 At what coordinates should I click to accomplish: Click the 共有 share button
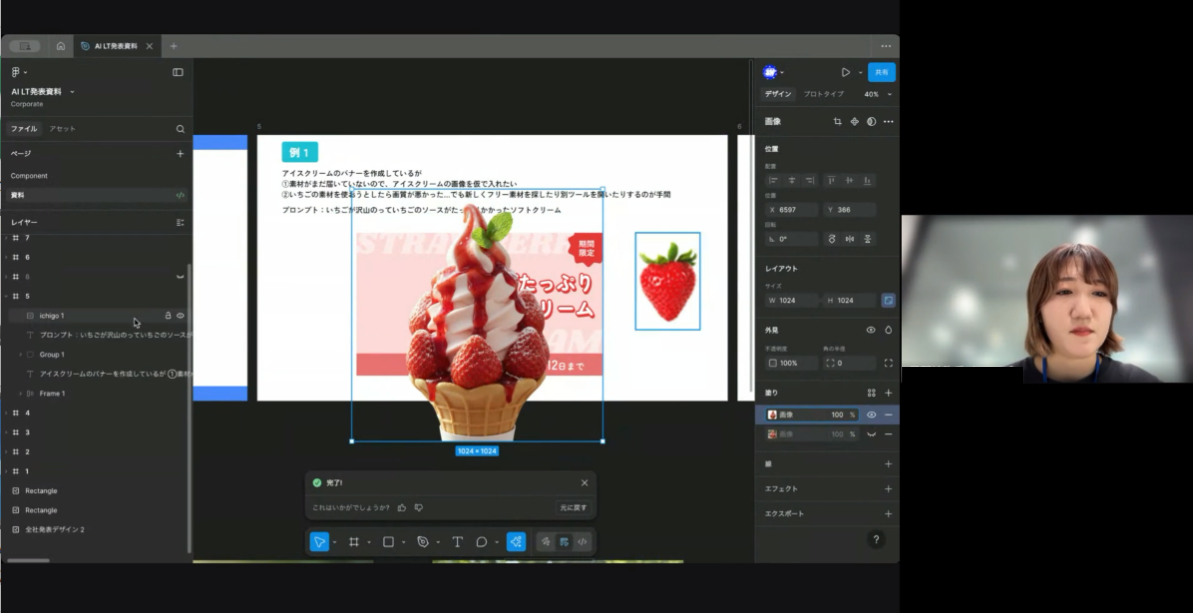(881, 72)
